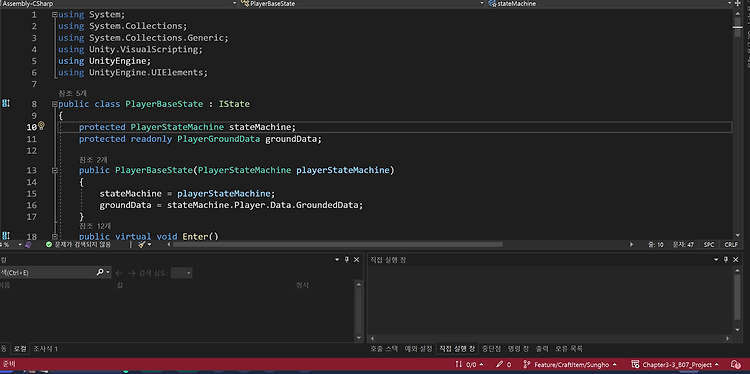Click the lightbulb quick actions icon on line 10
This screenshot has width=750, height=374.
41,126
